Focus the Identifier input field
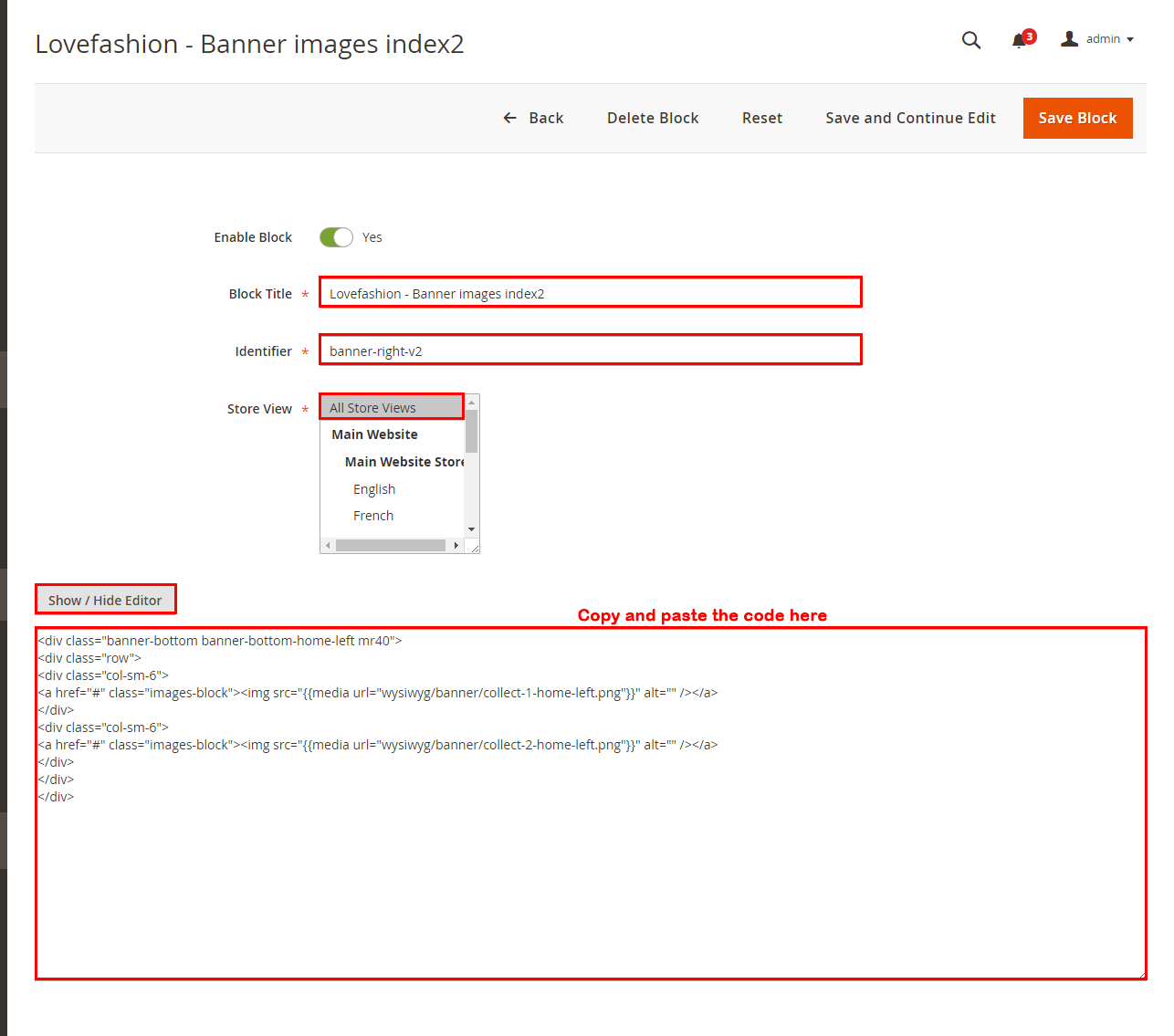The height and width of the screenshot is (1036, 1174). [591, 351]
